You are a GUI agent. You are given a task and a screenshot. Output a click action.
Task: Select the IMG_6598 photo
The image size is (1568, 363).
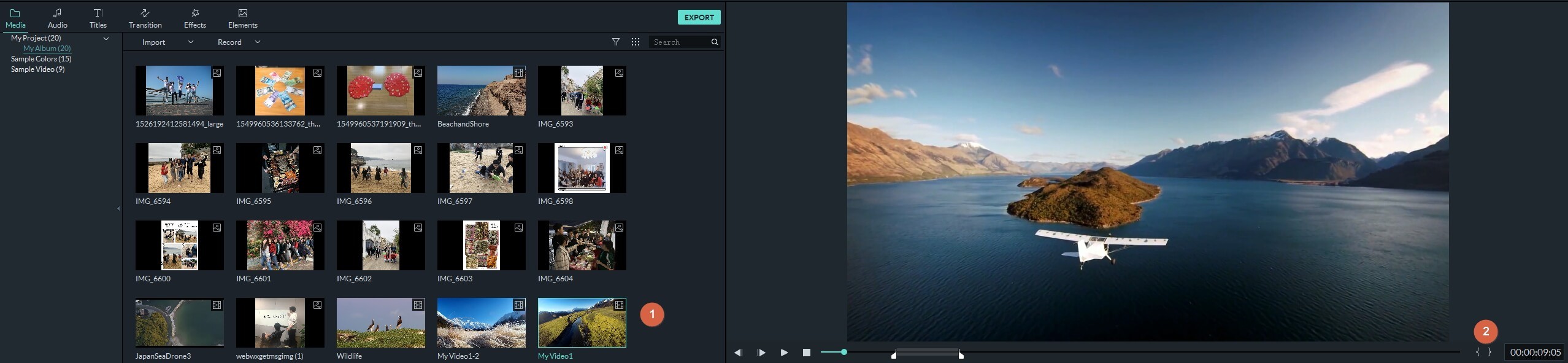coord(582,168)
